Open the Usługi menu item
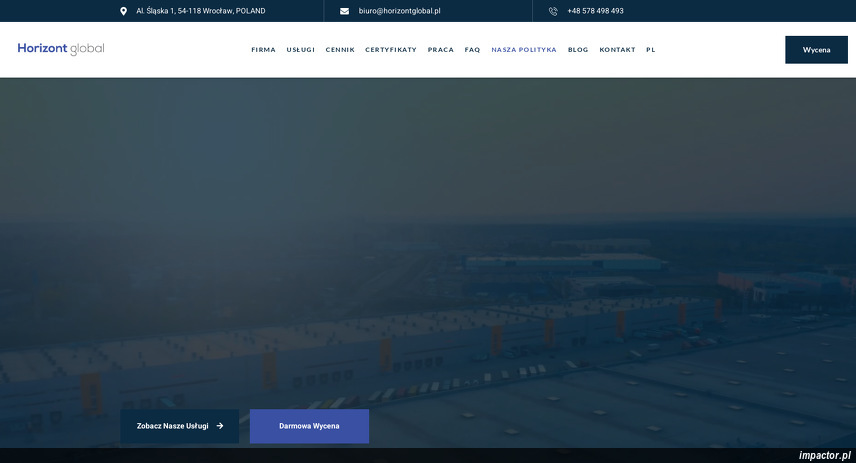The width and height of the screenshot is (856, 463). 300,49
